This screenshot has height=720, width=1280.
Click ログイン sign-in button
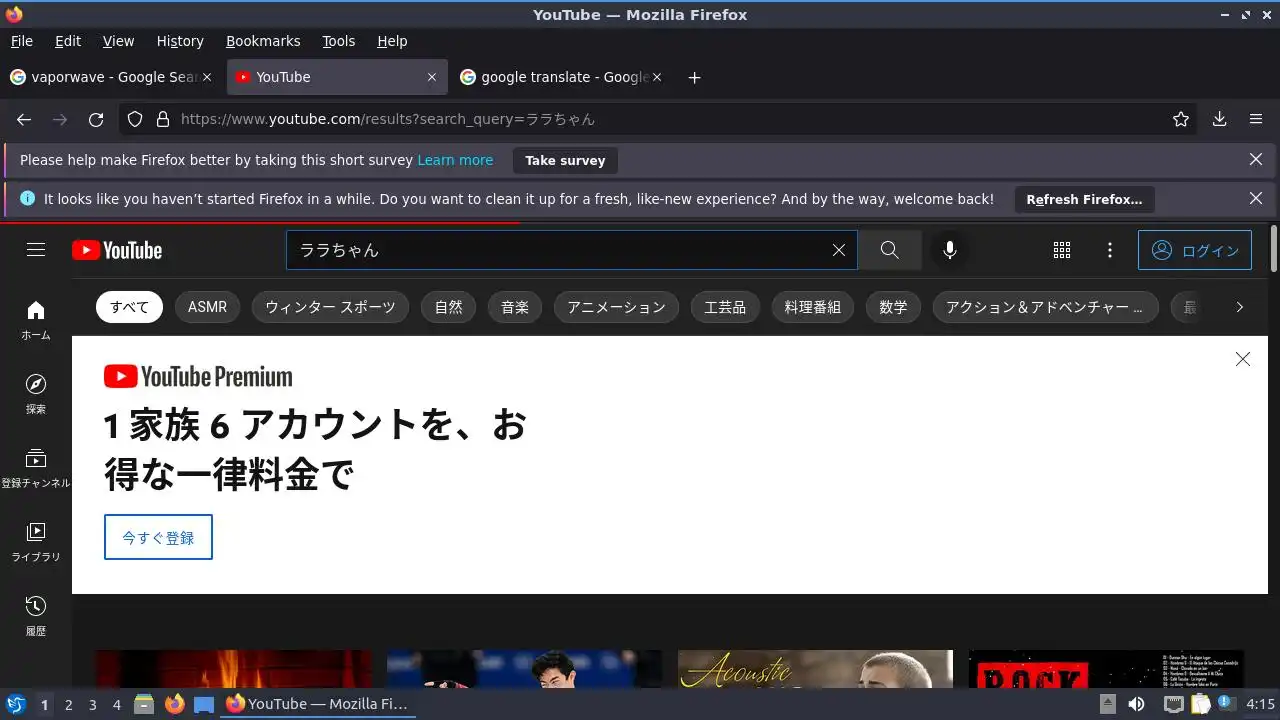[1195, 250]
